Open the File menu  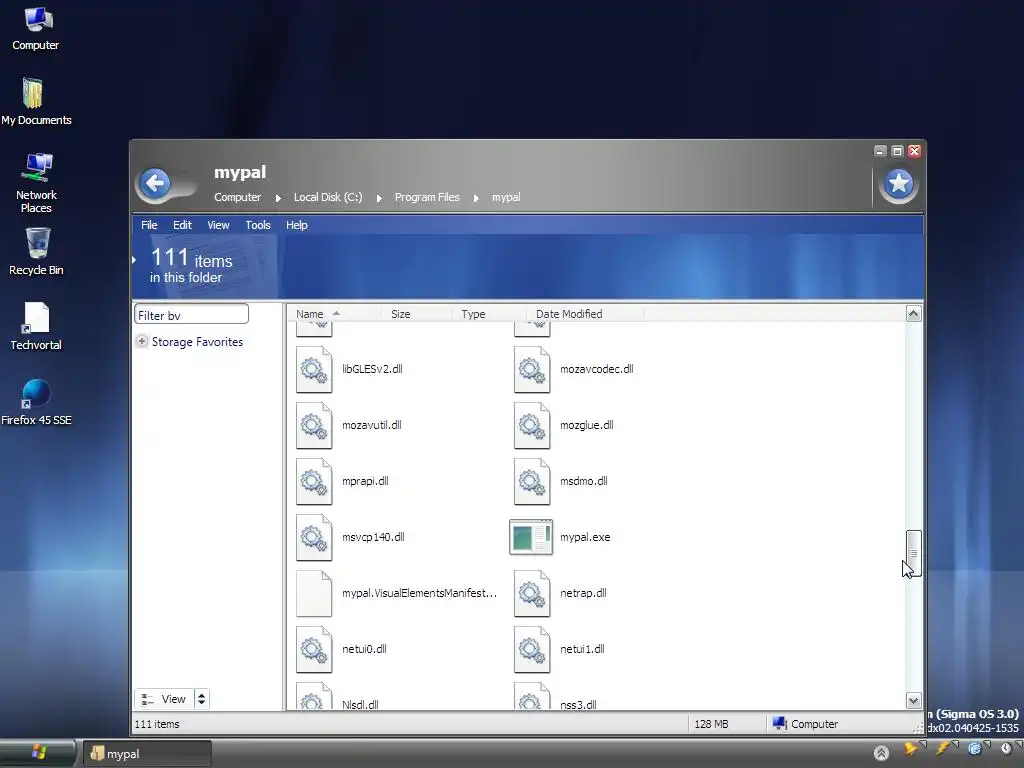149,225
